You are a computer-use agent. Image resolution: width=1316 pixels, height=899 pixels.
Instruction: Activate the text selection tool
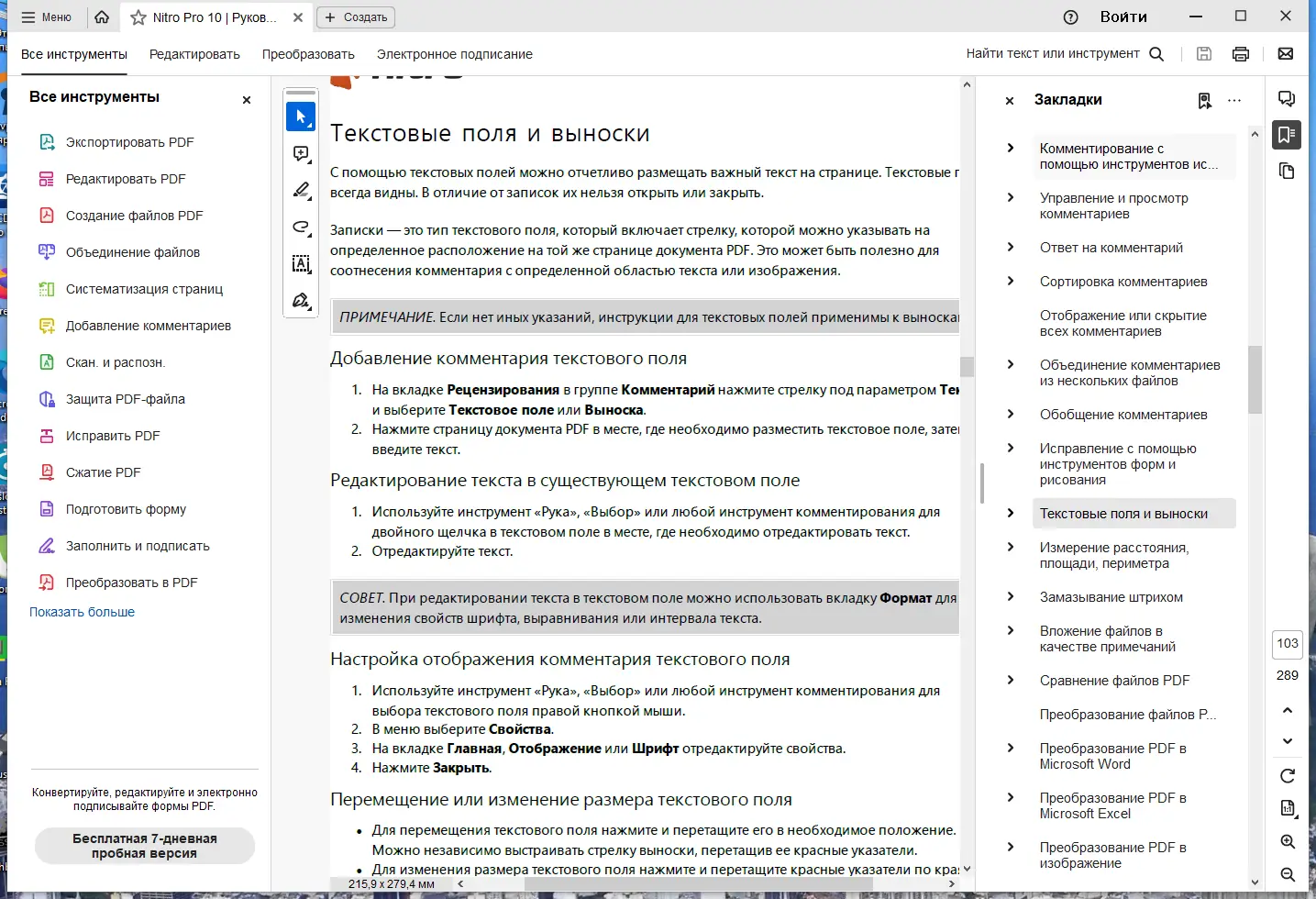point(301,264)
